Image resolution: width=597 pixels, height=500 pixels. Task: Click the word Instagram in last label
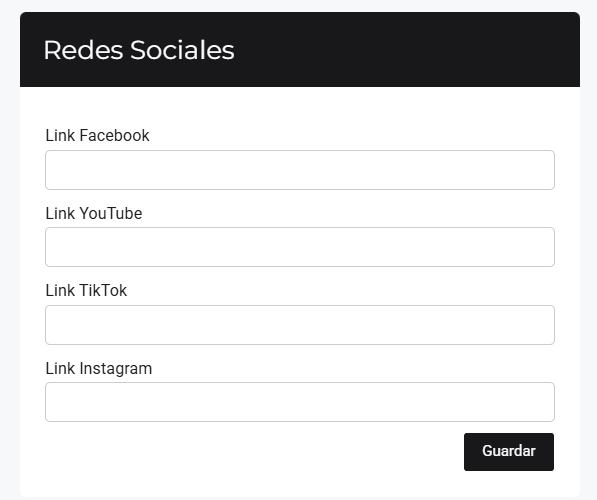point(115,369)
